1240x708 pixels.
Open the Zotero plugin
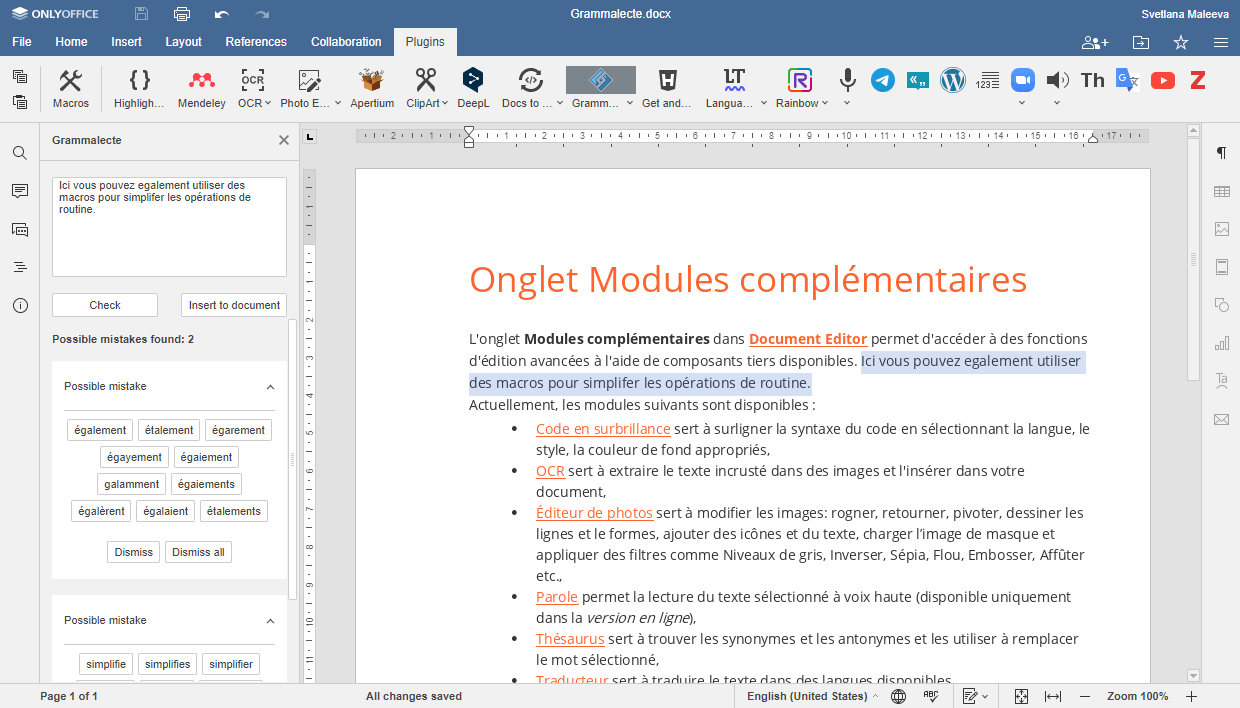[1197, 80]
